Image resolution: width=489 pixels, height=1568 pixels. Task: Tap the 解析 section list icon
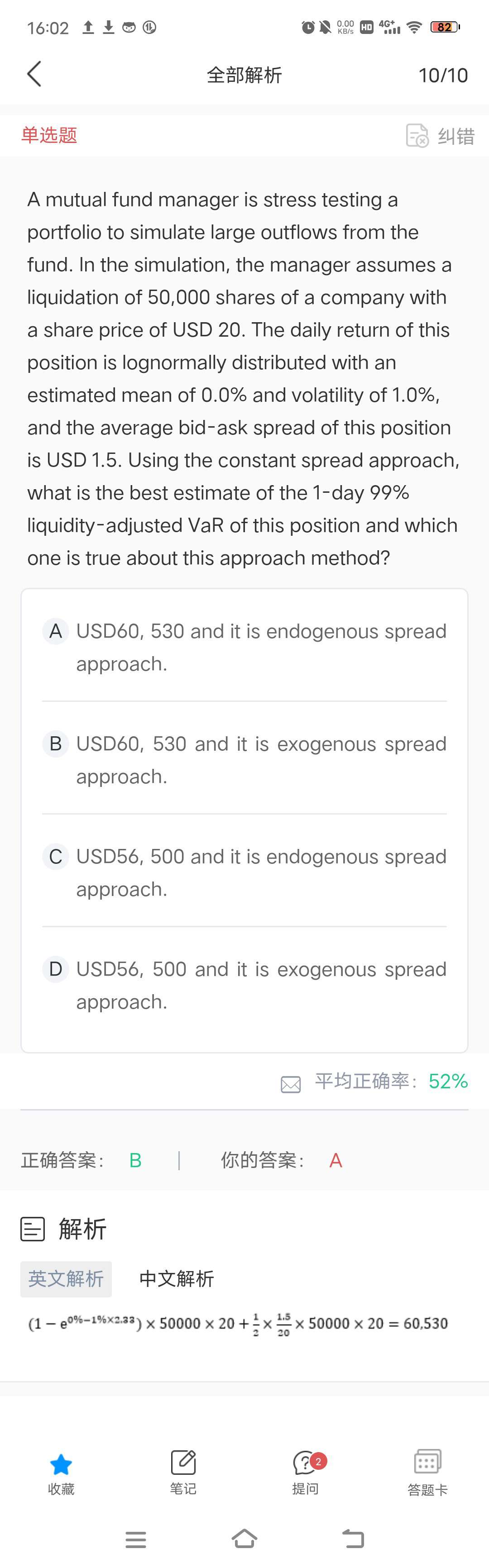click(x=33, y=1229)
